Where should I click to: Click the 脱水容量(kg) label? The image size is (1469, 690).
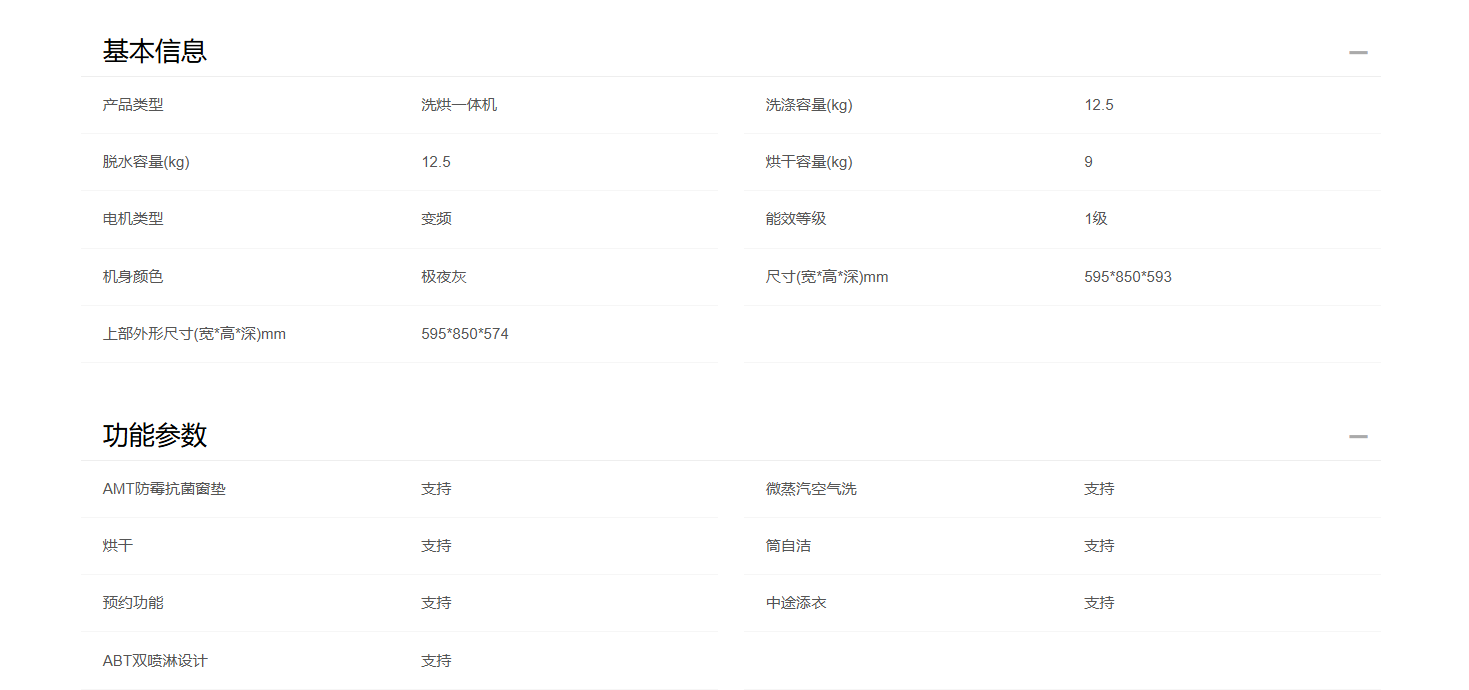(x=146, y=162)
